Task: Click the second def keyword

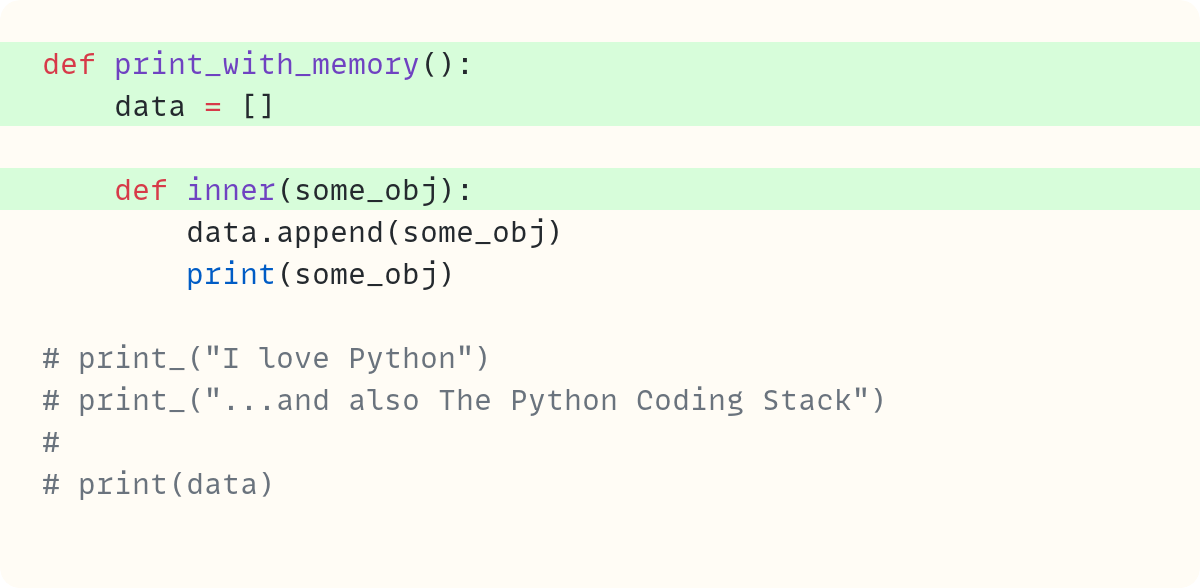Action: coord(141,190)
